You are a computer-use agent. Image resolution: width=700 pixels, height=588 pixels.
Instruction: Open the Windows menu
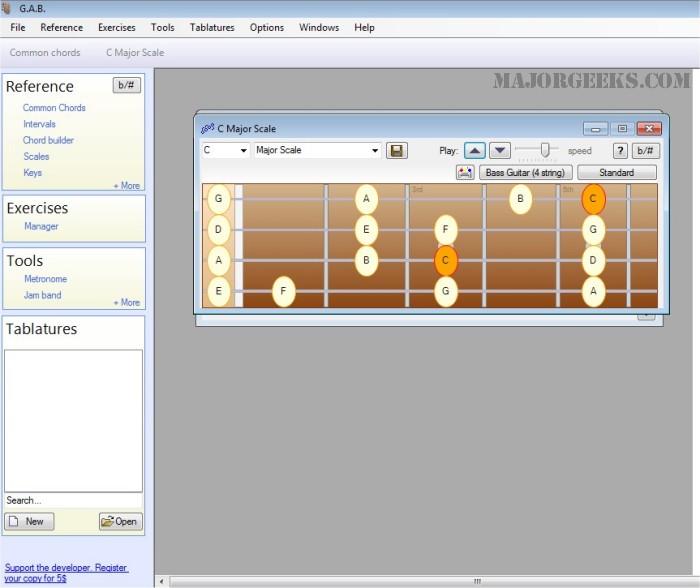[x=319, y=28]
